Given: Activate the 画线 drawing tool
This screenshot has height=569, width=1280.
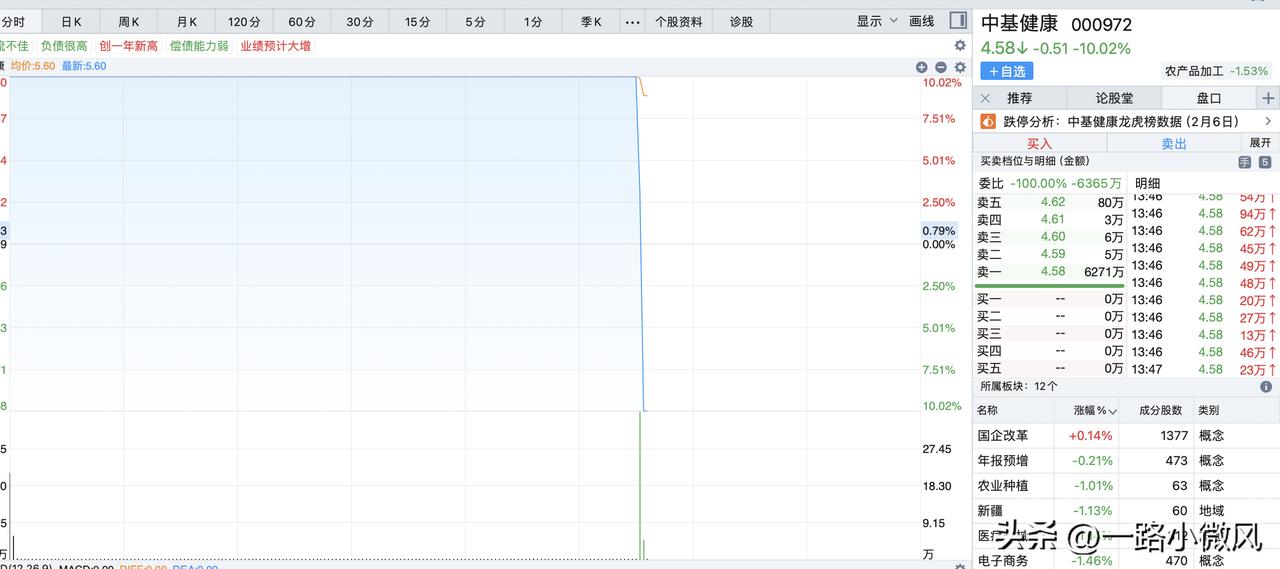Looking at the screenshot, I should coord(921,21).
